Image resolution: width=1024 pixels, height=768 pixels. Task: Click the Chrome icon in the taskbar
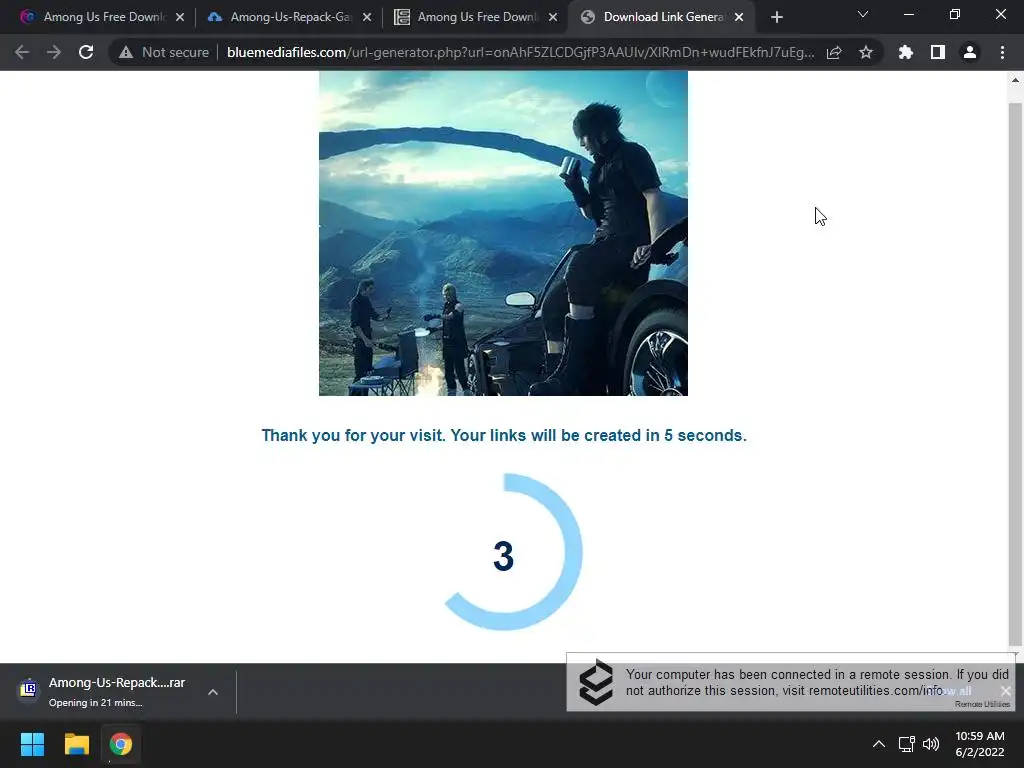pyautogui.click(x=121, y=744)
